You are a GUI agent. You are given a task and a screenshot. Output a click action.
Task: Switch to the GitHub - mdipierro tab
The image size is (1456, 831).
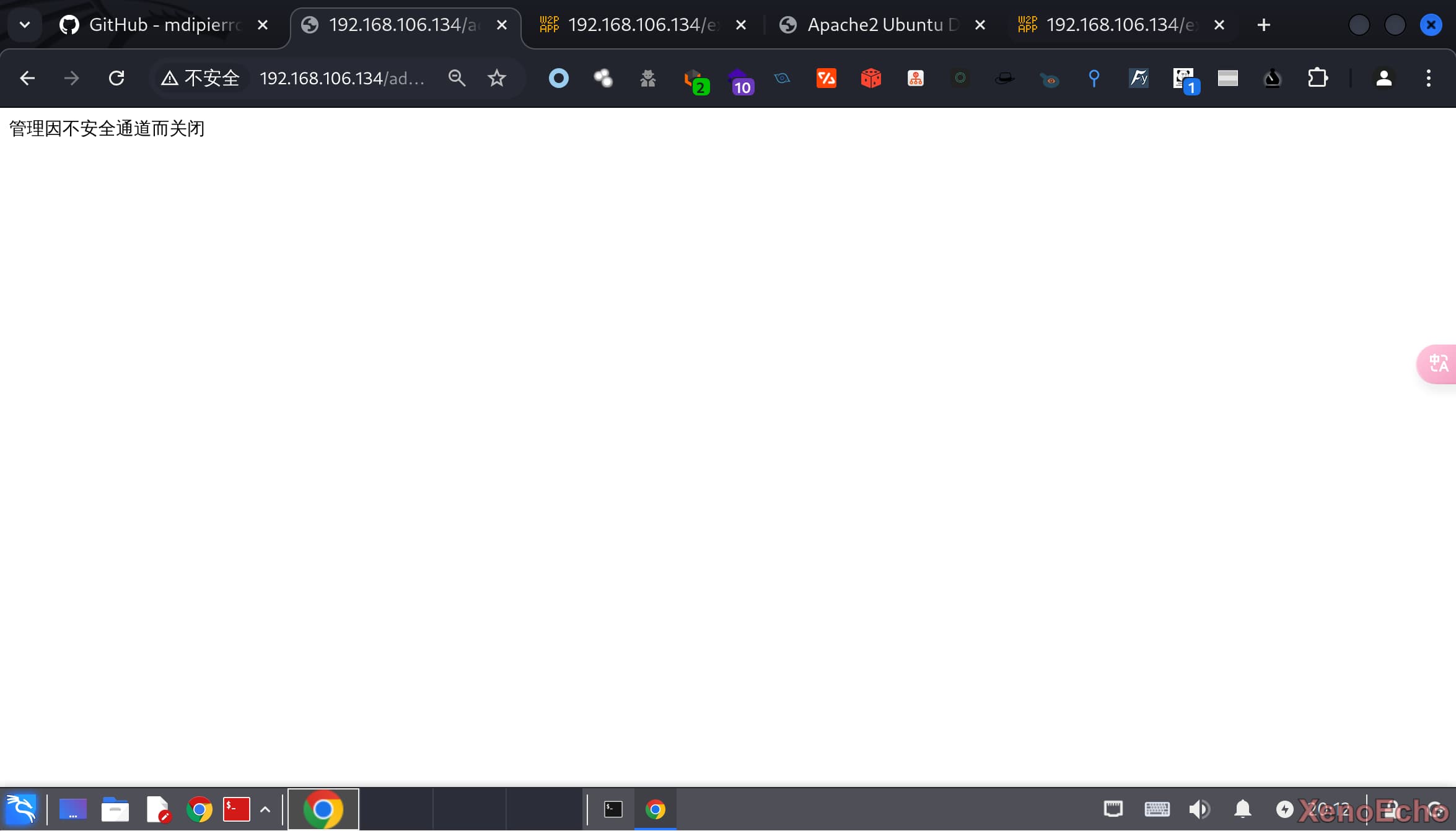click(155, 25)
